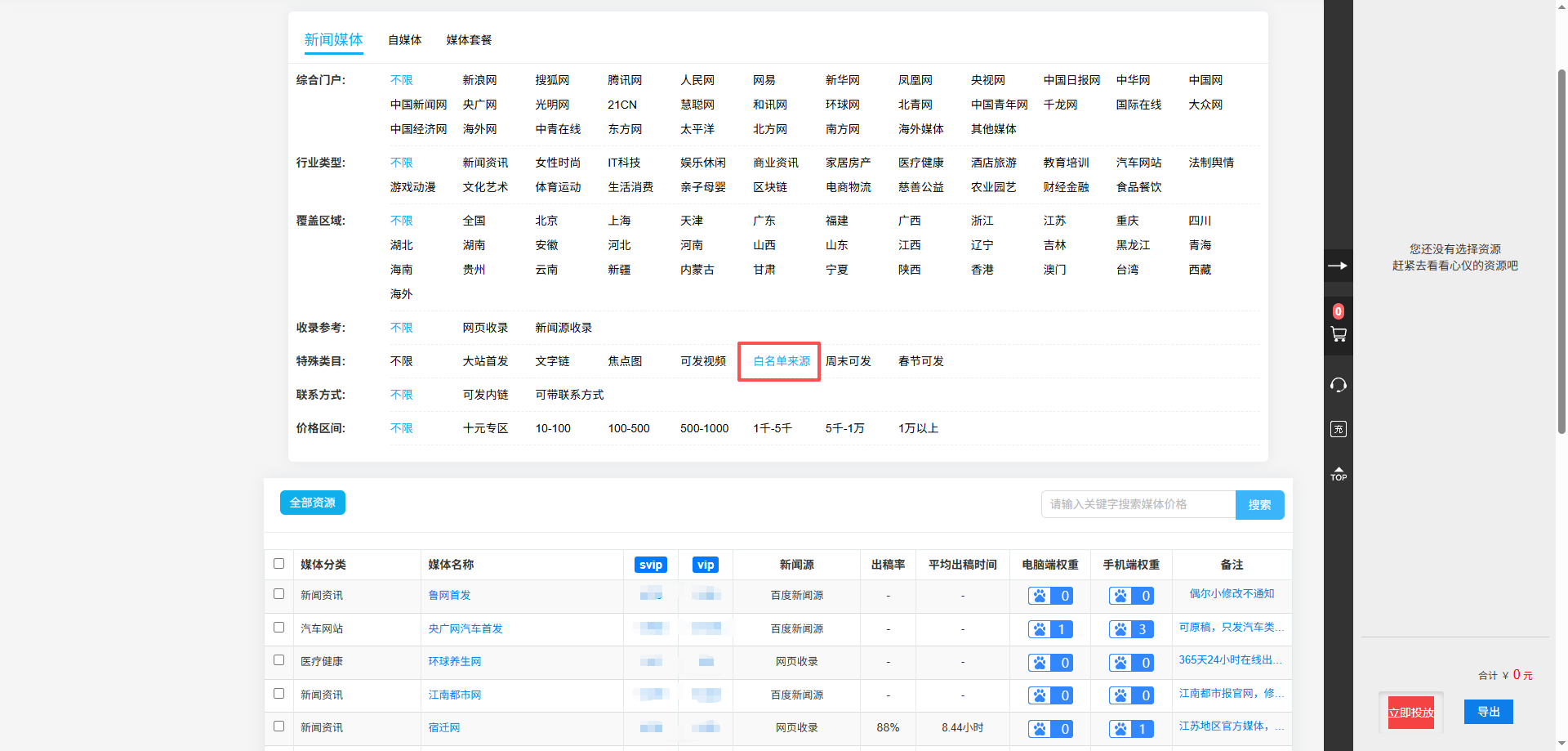Open the customer service headset icon
This screenshot has height=751, width=1568.
pyautogui.click(x=1338, y=385)
